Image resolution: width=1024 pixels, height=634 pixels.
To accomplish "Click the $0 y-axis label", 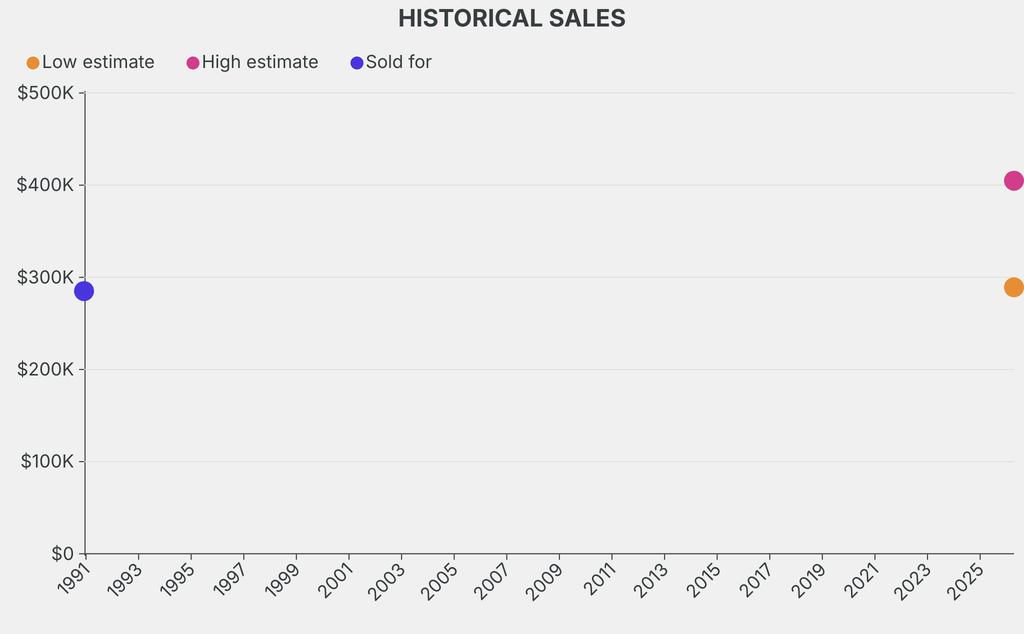I will point(61,553).
